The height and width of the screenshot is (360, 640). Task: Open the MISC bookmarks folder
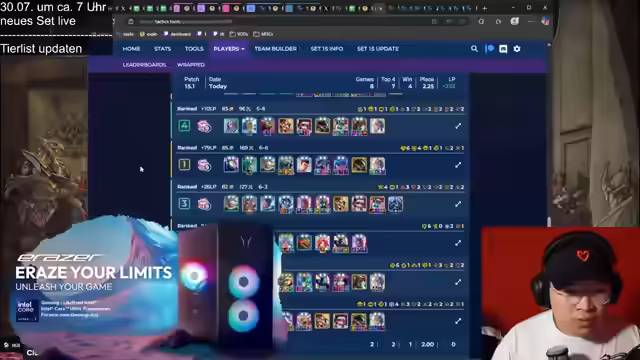tap(263, 34)
